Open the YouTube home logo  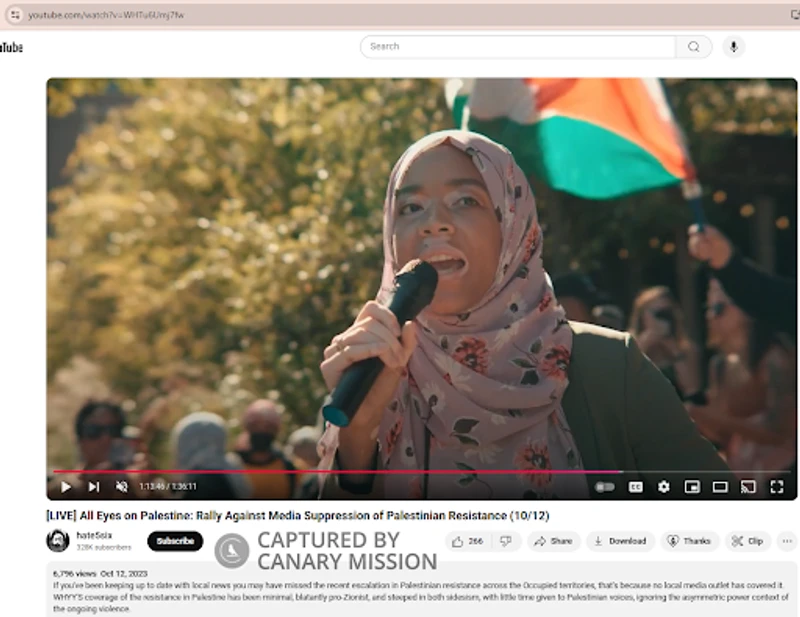[x=11, y=47]
